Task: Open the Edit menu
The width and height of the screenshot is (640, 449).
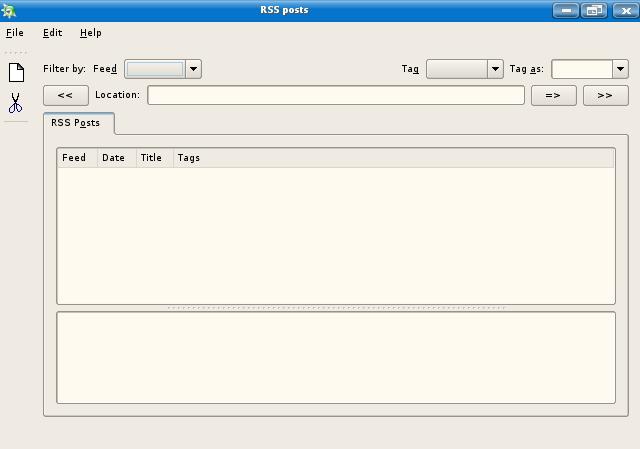Action: tap(53, 33)
